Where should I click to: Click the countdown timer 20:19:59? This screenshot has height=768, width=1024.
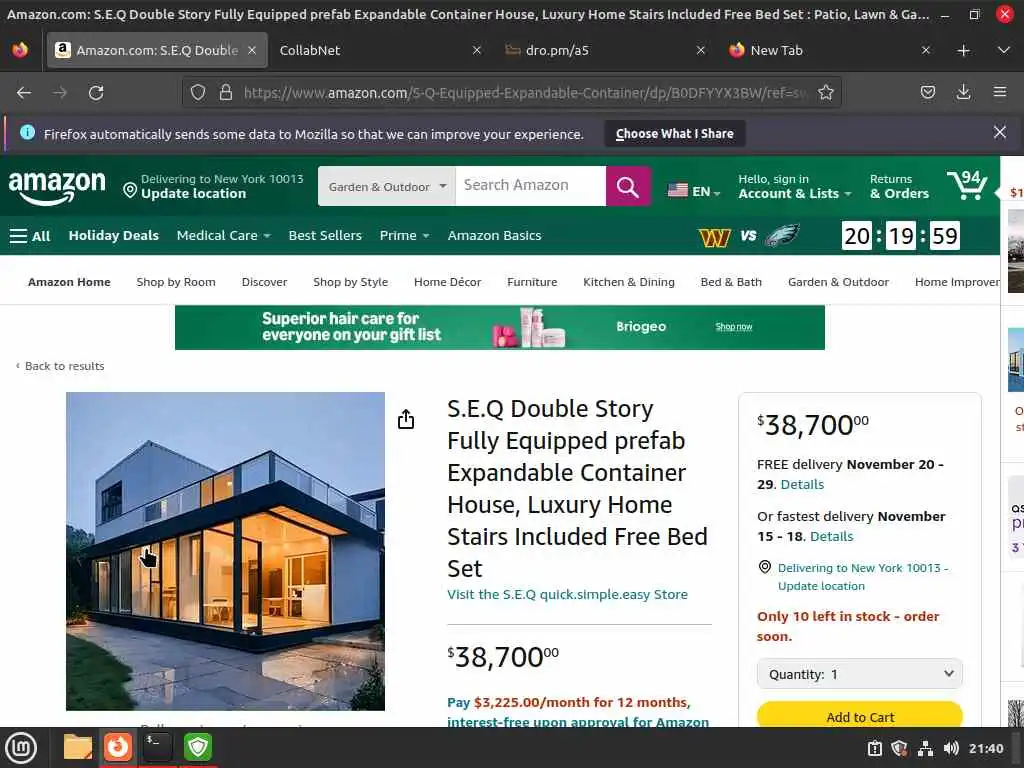[901, 236]
